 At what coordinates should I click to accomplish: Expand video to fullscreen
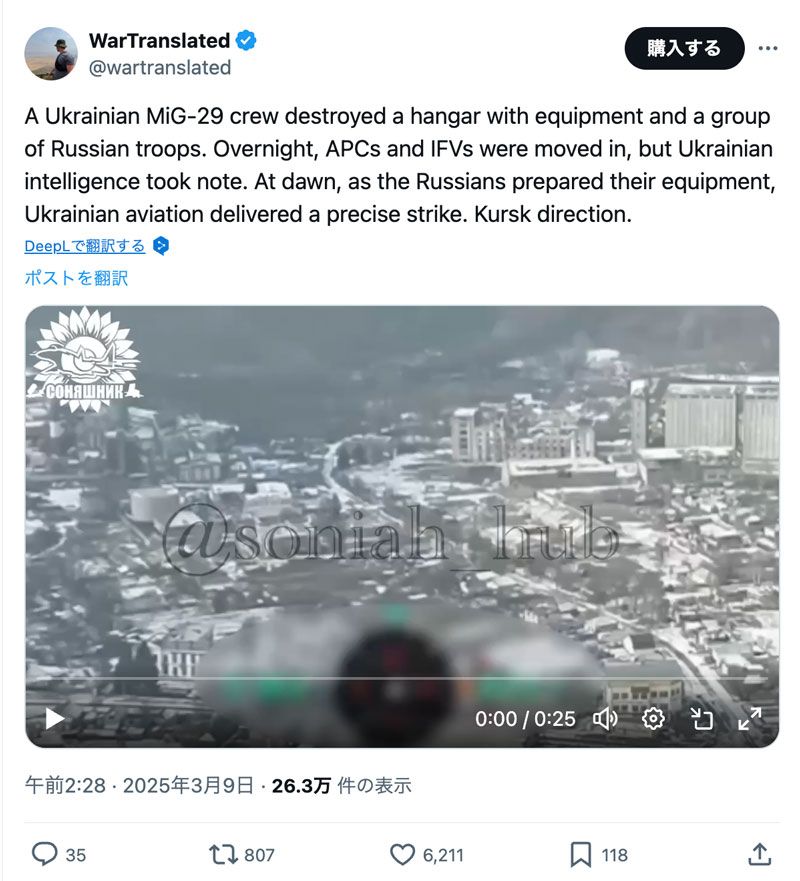pyautogui.click(x=750, y=719)
